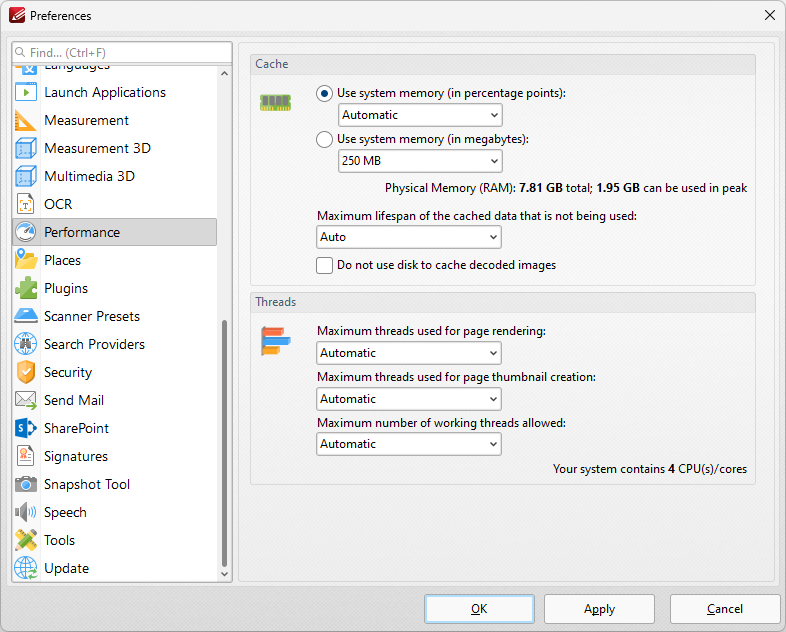Click the Speech speaker icon
The width and height of the screenshot is (786, 632).
coord(26,512)
